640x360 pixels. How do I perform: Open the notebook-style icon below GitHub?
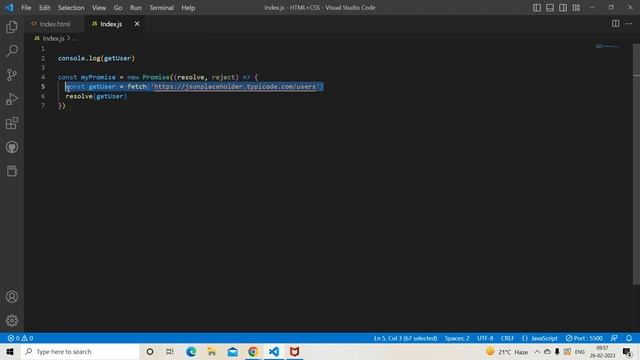click(12, 171)
